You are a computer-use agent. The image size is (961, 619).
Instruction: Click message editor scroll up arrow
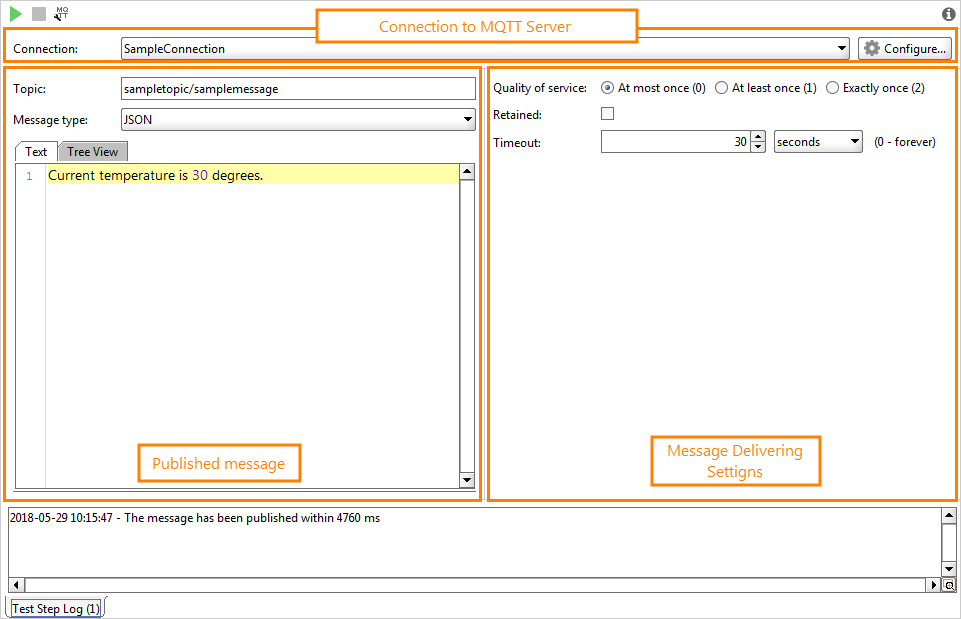click(467, 172)
